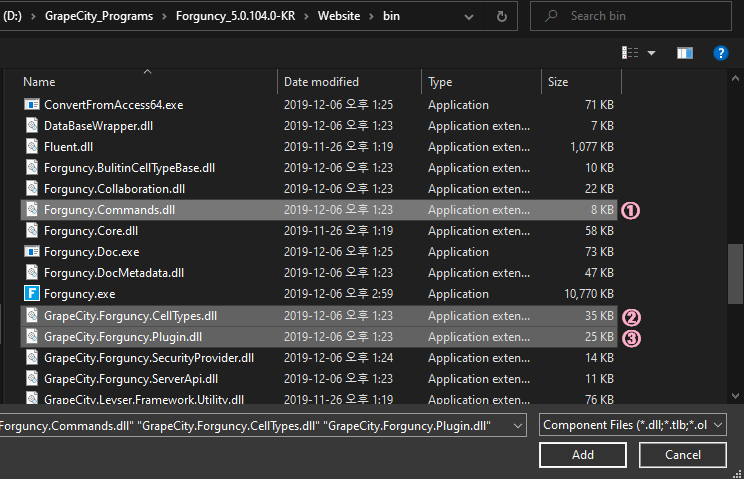
Task: Click the Forguncy.Doc.exe file icon
Action: click(31, 252)
